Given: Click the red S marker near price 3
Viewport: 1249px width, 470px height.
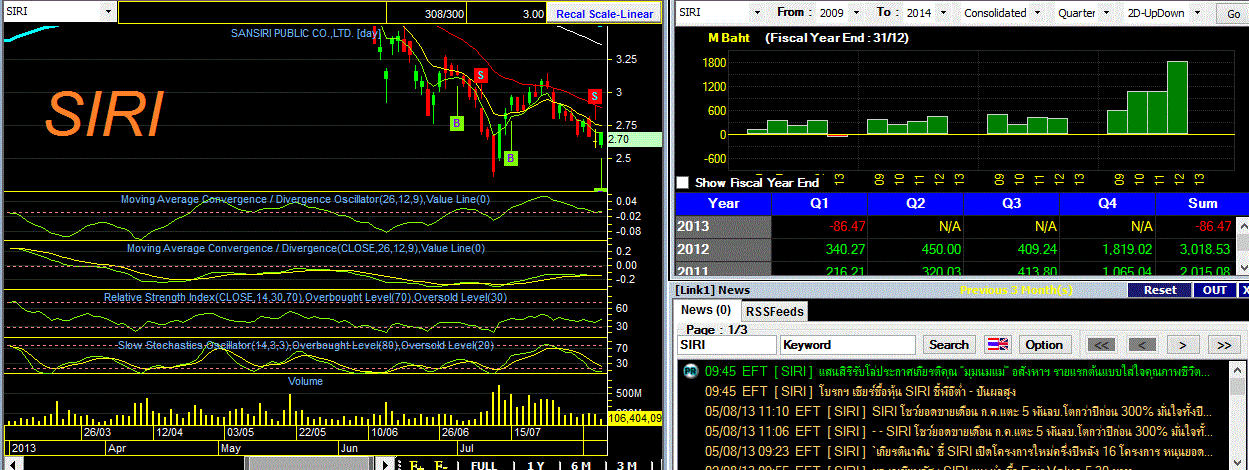Looking at the screenshot, I should 594,96.
